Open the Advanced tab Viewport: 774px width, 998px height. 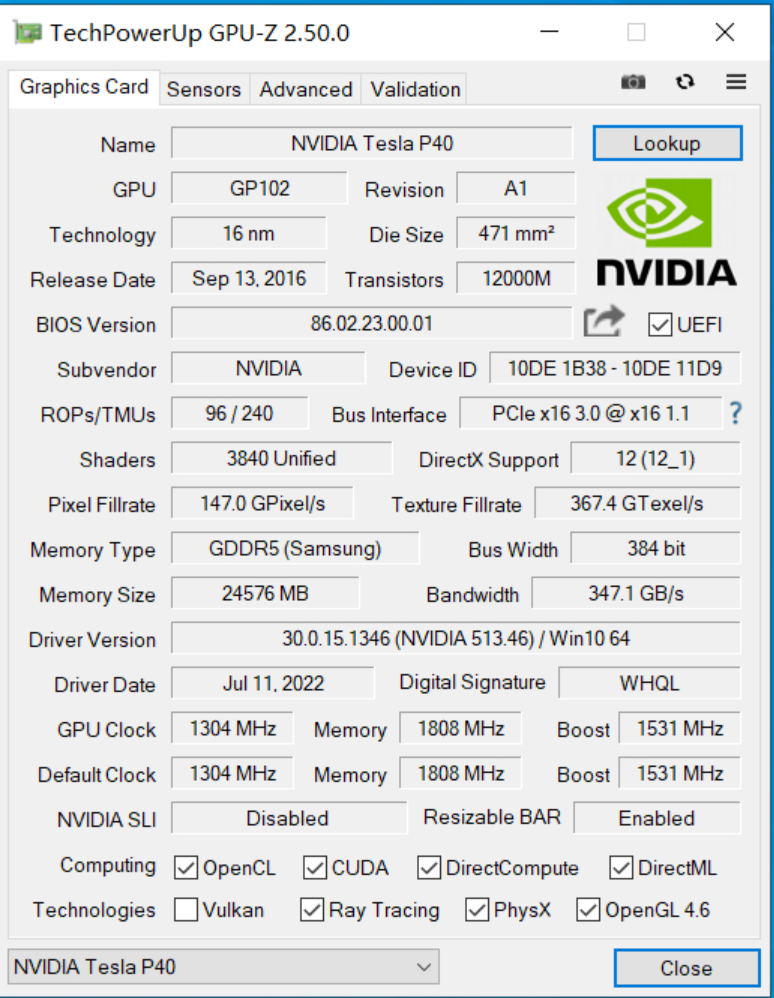(x=306, y=89)
